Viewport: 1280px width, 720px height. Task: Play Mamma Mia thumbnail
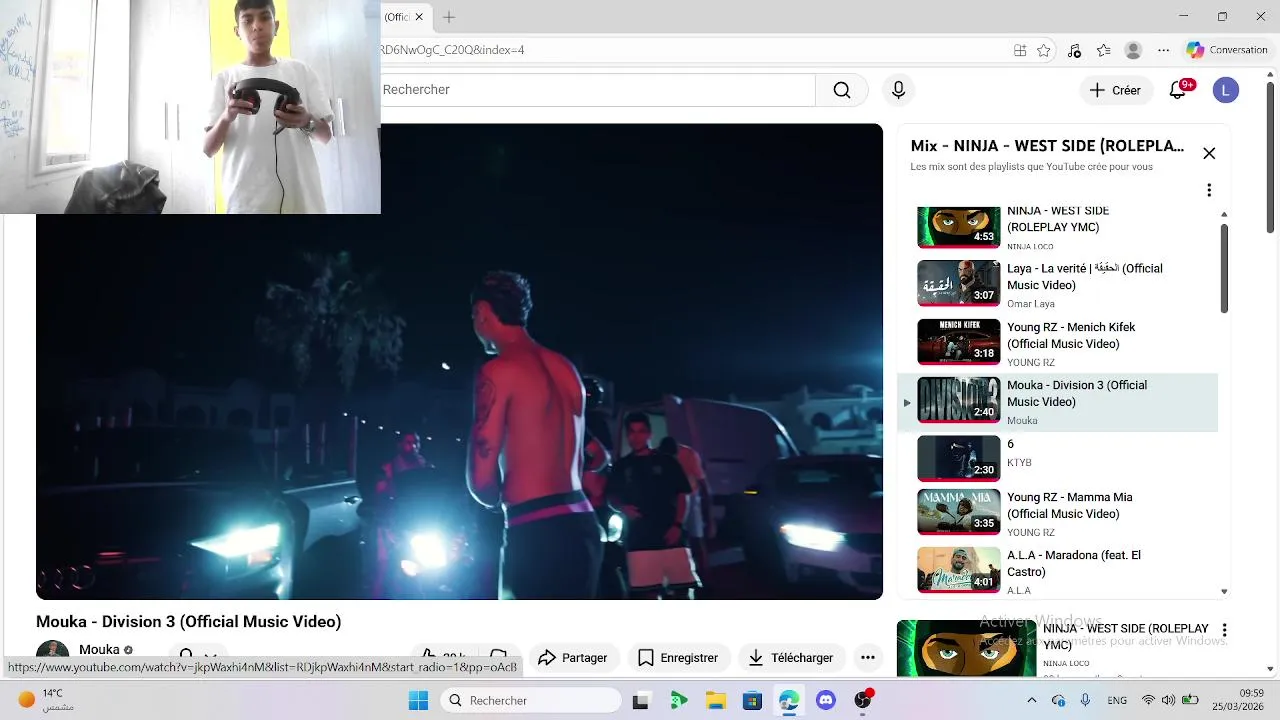click(x=959, y=513)
